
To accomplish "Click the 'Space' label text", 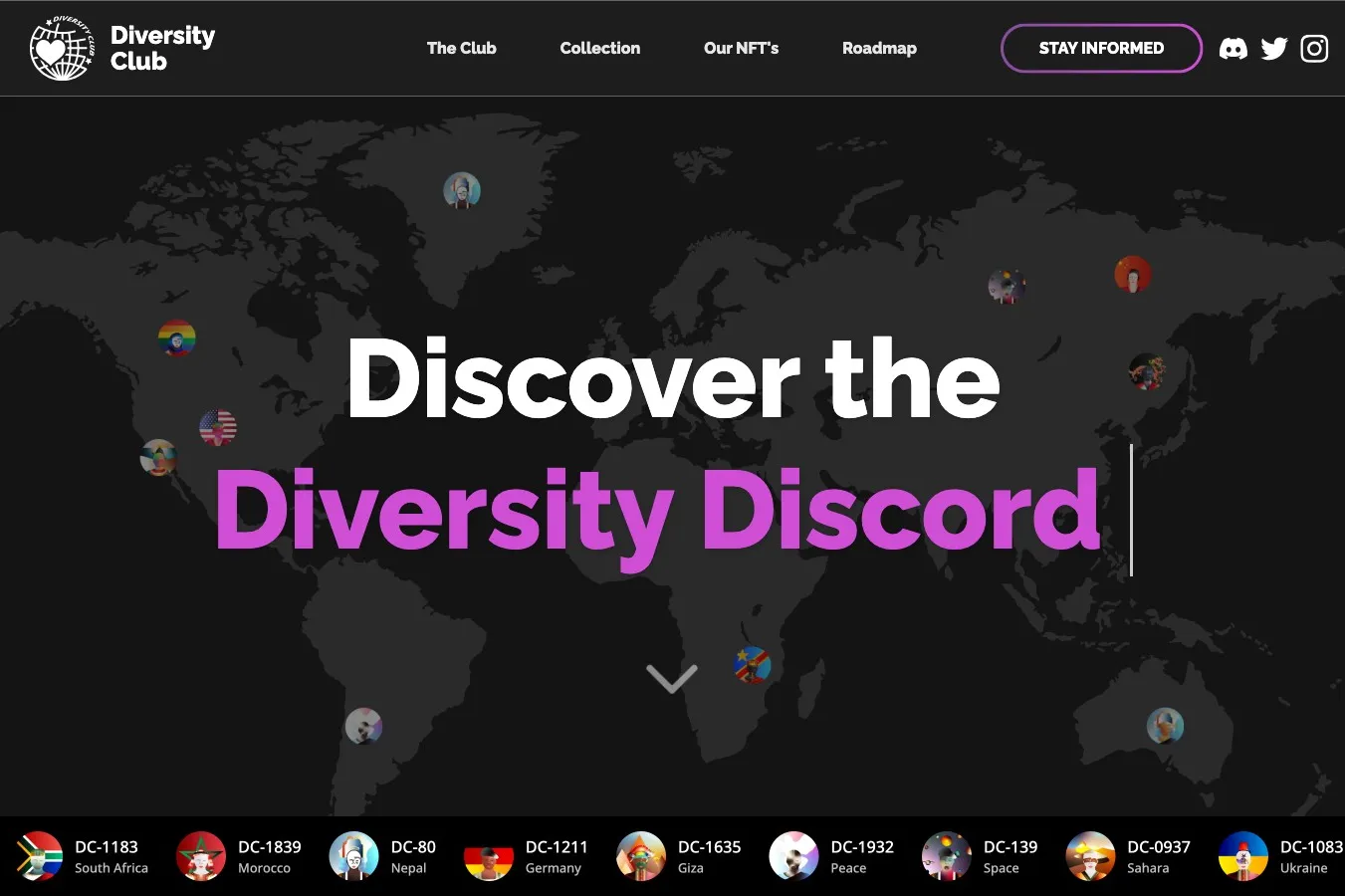I will (x=1002, y=868).
